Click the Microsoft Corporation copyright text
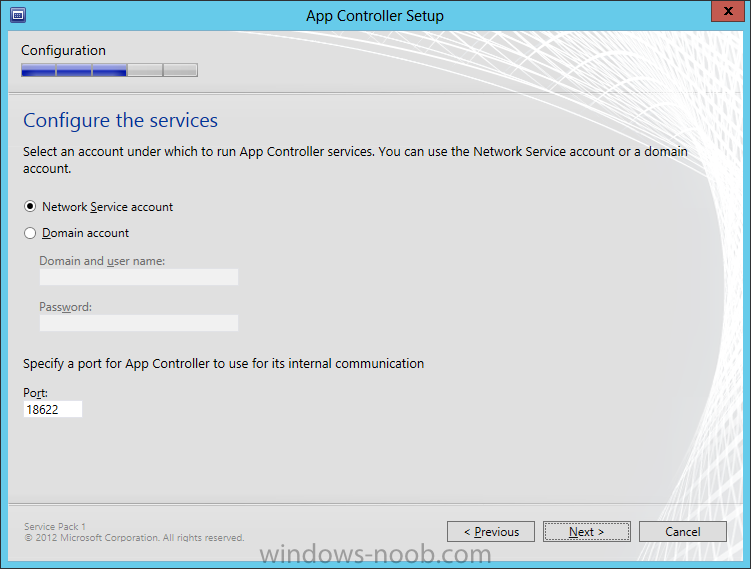Image resolution: width=751 pixels, height=569 pixels. (x=135, y=538)
